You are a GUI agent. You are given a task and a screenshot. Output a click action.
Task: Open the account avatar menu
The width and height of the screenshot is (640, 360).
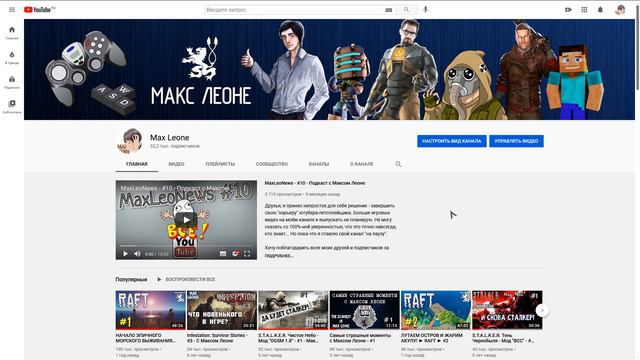click(x=620, y=9)
